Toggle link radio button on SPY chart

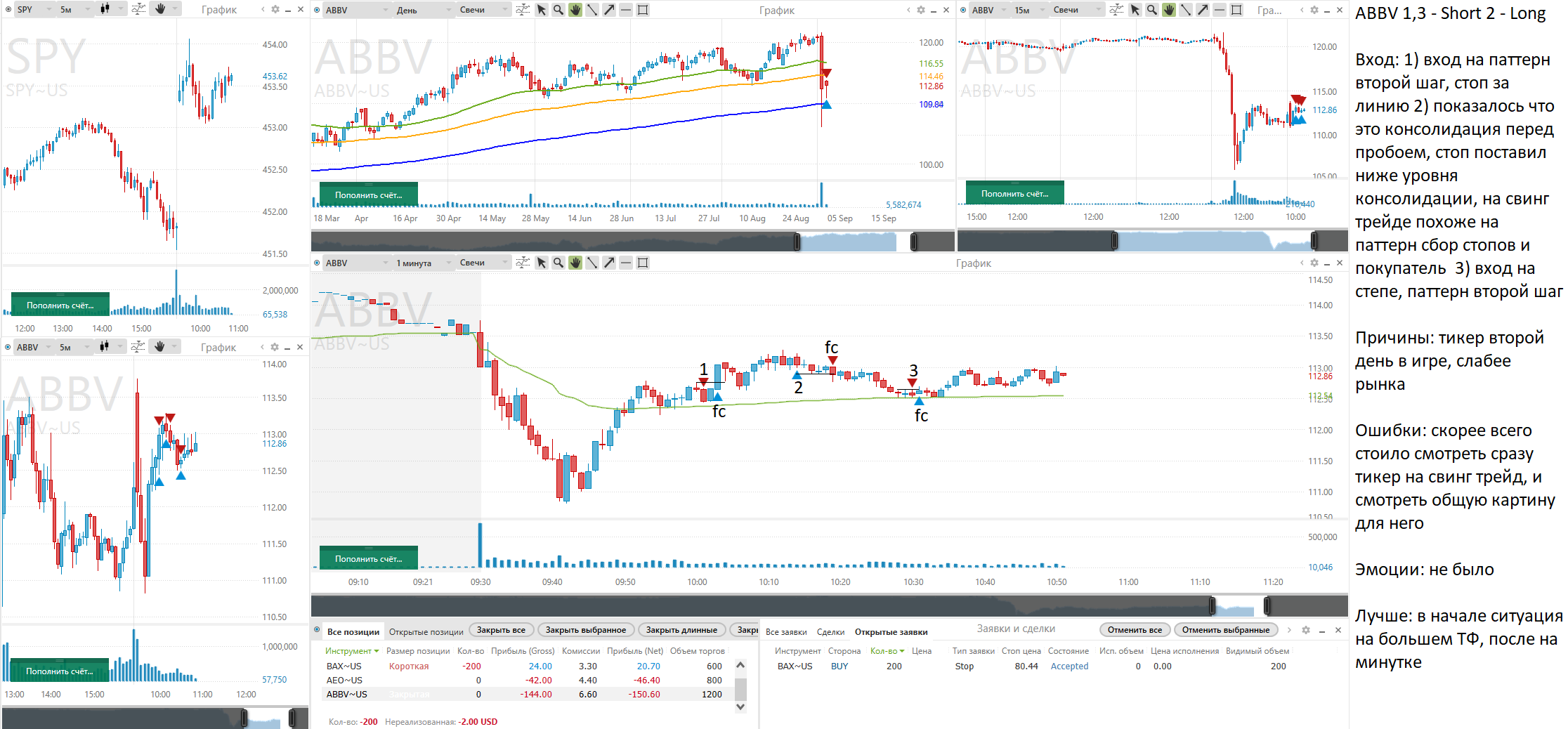point(8,10)
